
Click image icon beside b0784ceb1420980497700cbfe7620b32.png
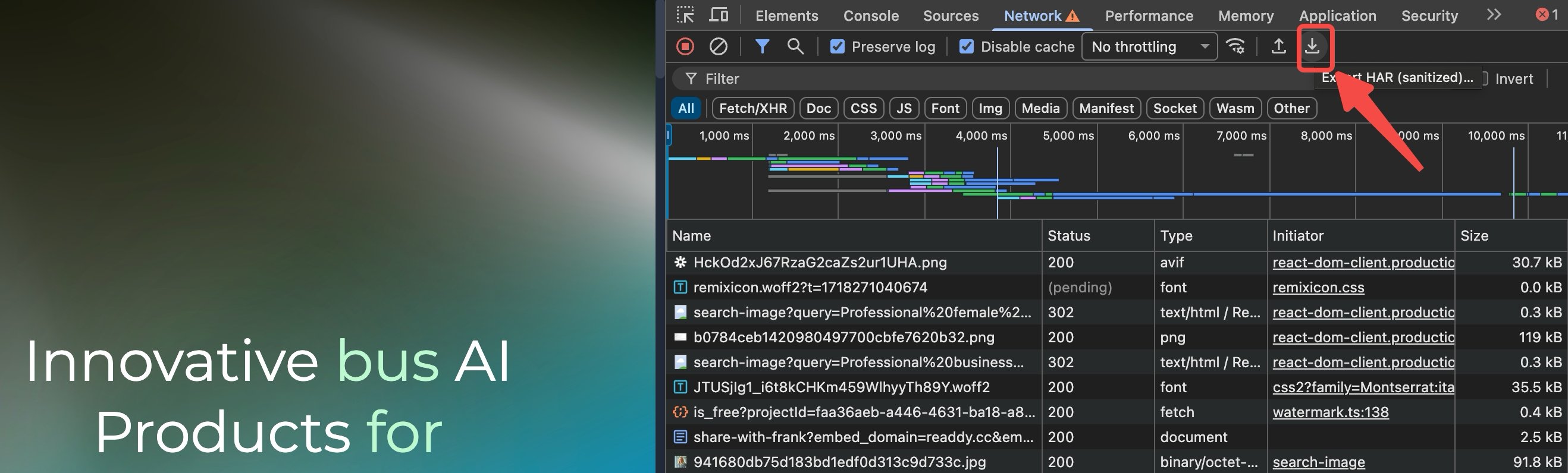(x=680, y=338)
